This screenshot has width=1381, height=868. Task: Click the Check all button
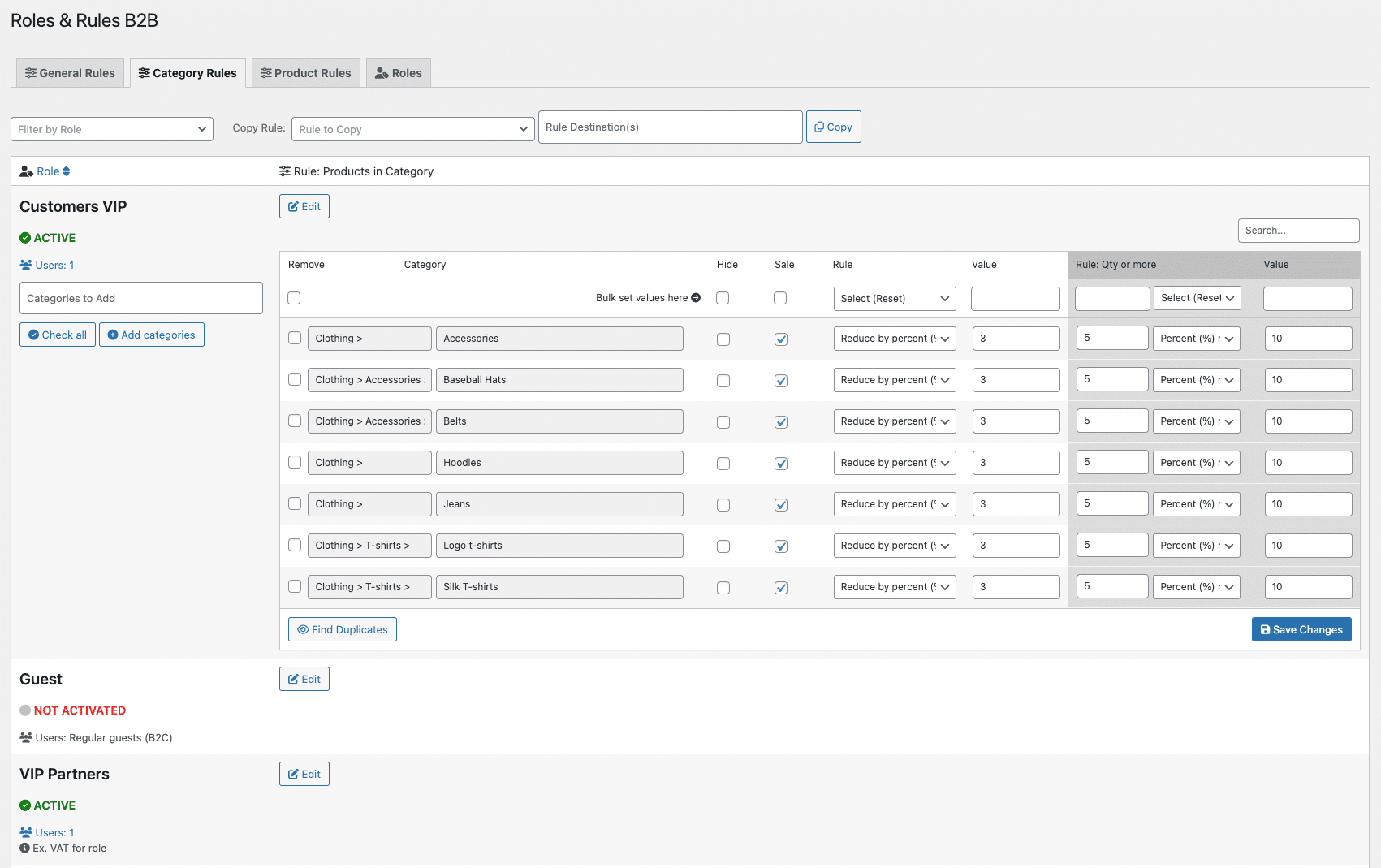58,335
